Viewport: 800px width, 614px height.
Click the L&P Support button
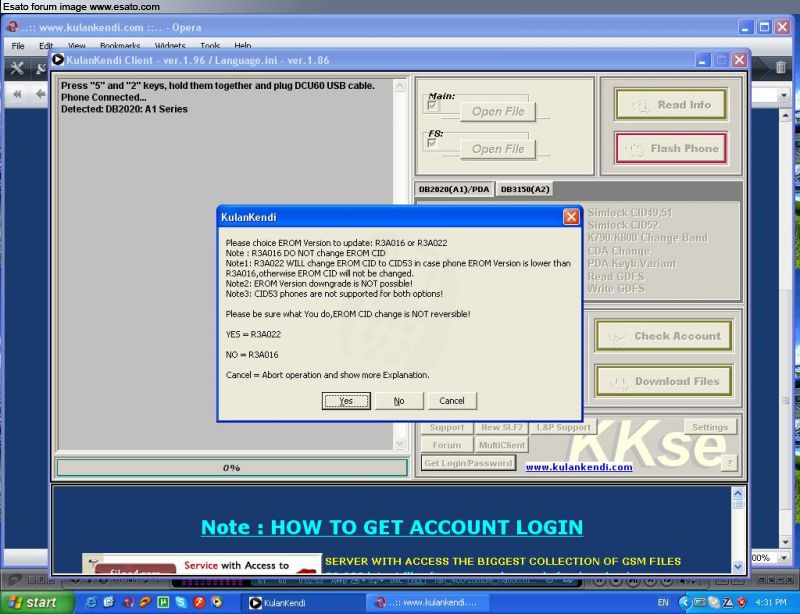pyautogui.click(x=563, y=427)
